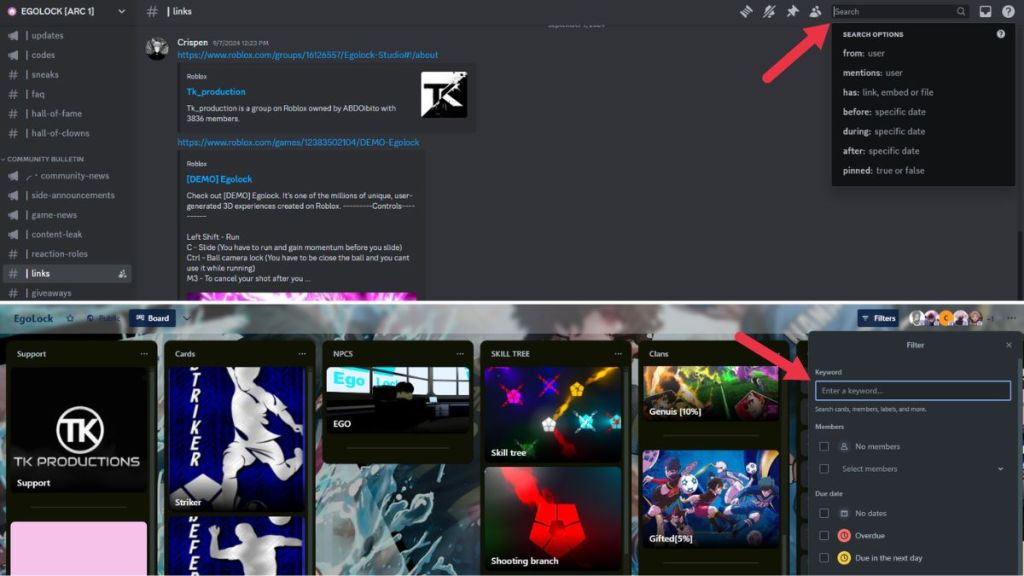This screenshot has height=576, width=1024.
Task: Select the from: user search option
Action: 864,53
